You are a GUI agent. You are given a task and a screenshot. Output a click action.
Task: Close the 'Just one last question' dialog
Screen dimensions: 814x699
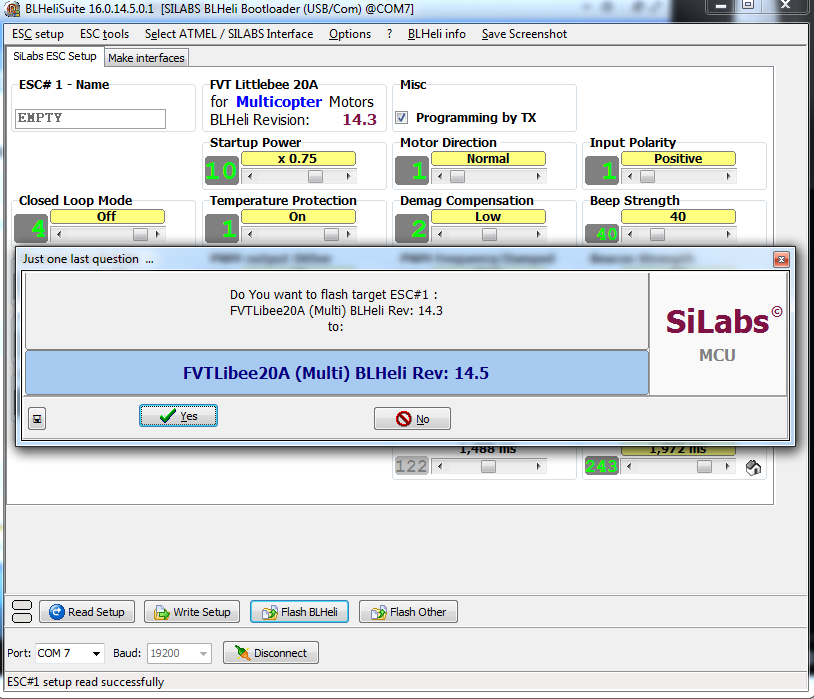[x=781, y=259]
